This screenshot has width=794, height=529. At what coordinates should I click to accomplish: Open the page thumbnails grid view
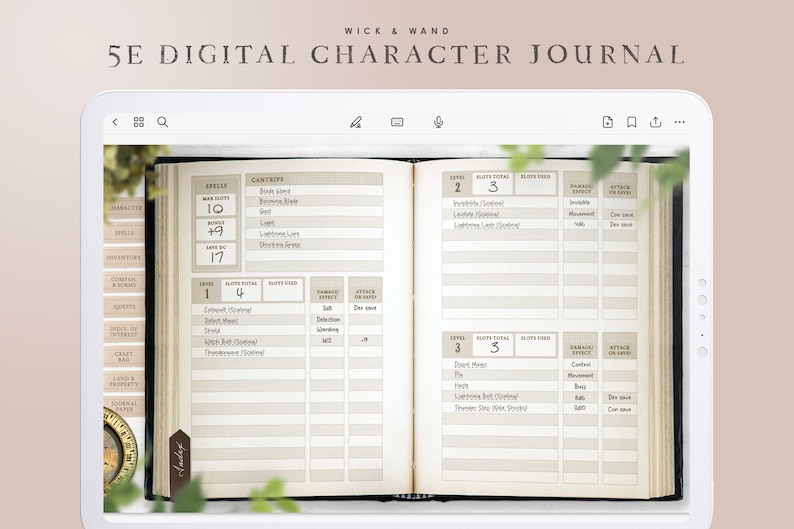click(139, 122)
